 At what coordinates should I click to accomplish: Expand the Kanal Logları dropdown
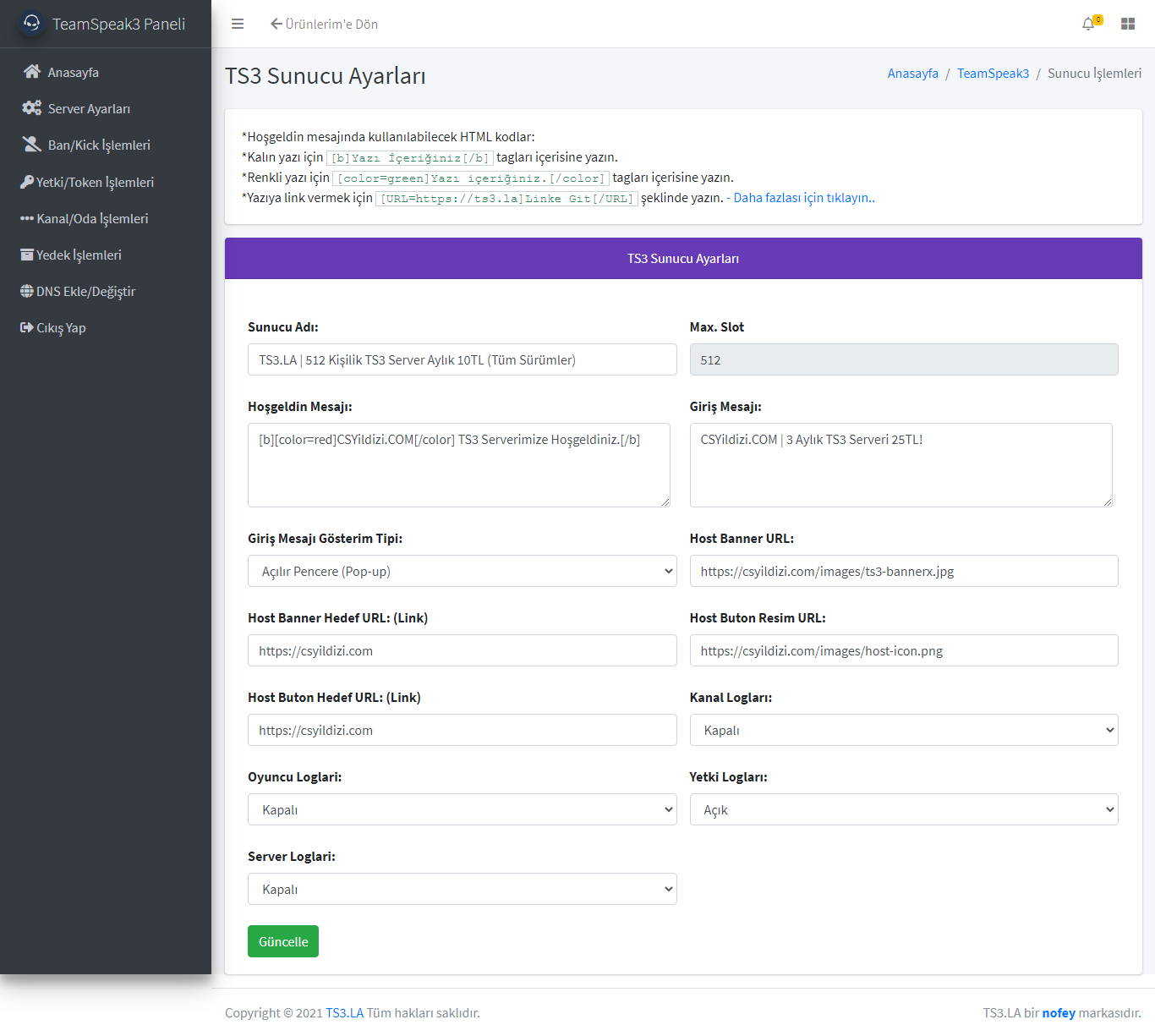click(903, 730)
